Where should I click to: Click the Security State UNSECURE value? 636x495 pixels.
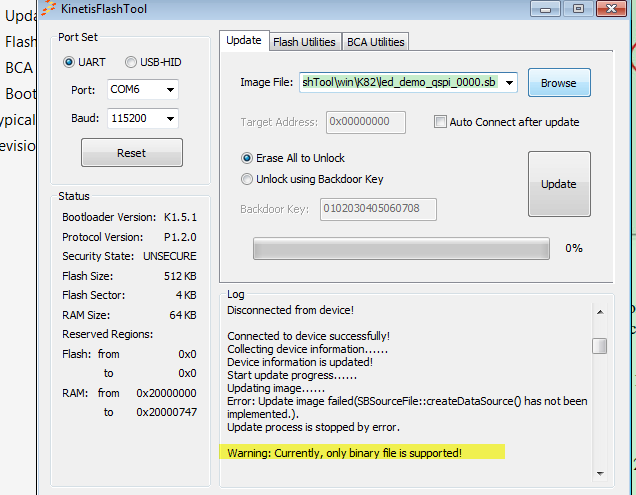[170, 256]
